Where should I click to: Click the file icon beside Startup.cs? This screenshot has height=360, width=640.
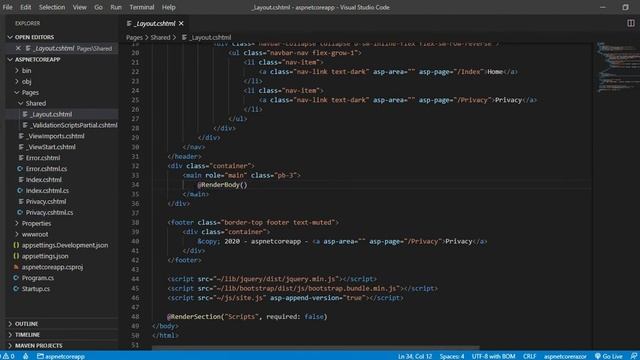tap(16, 289)
